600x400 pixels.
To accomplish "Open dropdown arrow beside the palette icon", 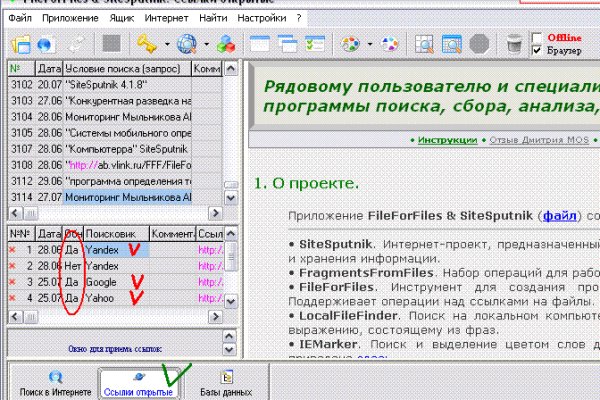I will [369, 45].
